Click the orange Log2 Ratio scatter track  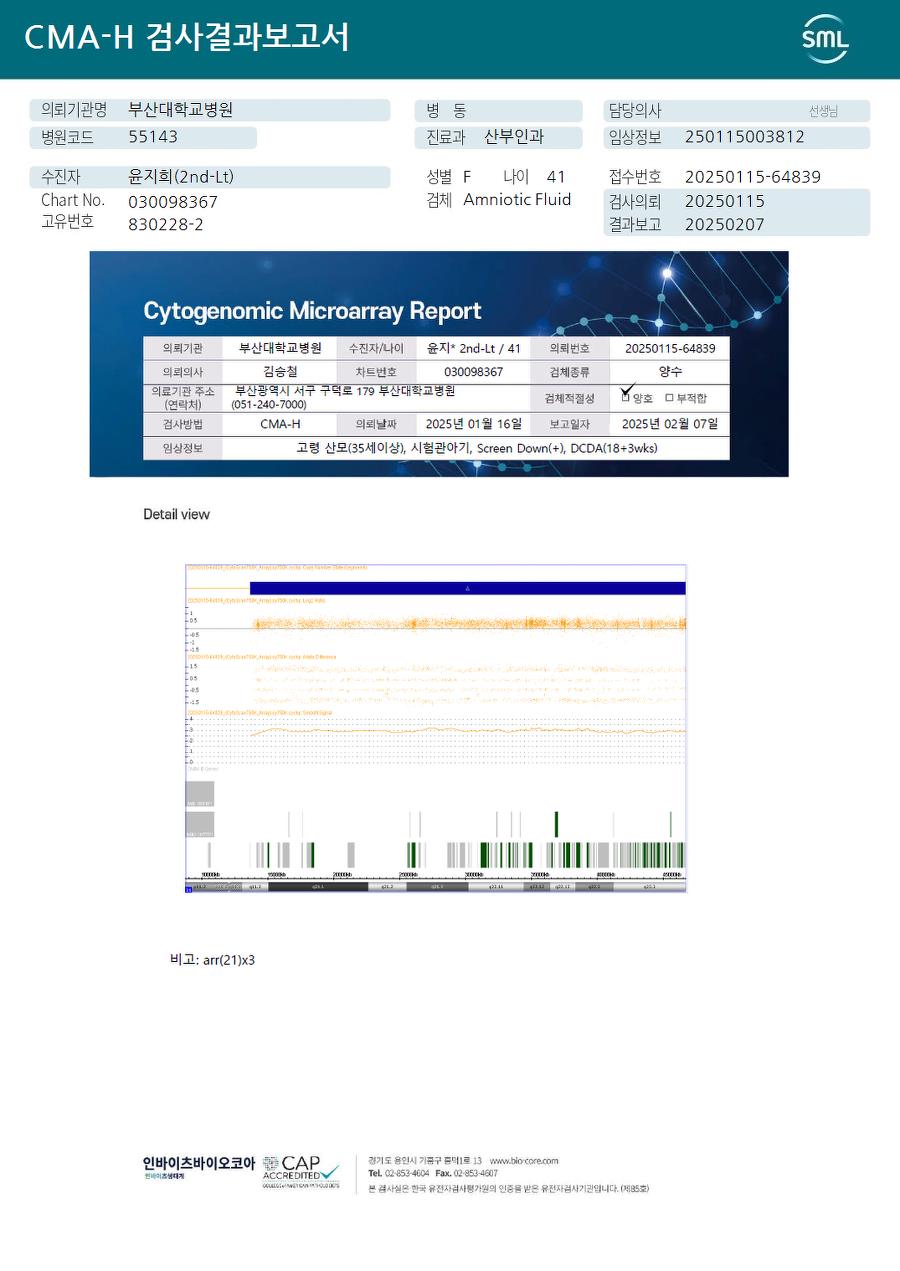click(x=467, y=624)
